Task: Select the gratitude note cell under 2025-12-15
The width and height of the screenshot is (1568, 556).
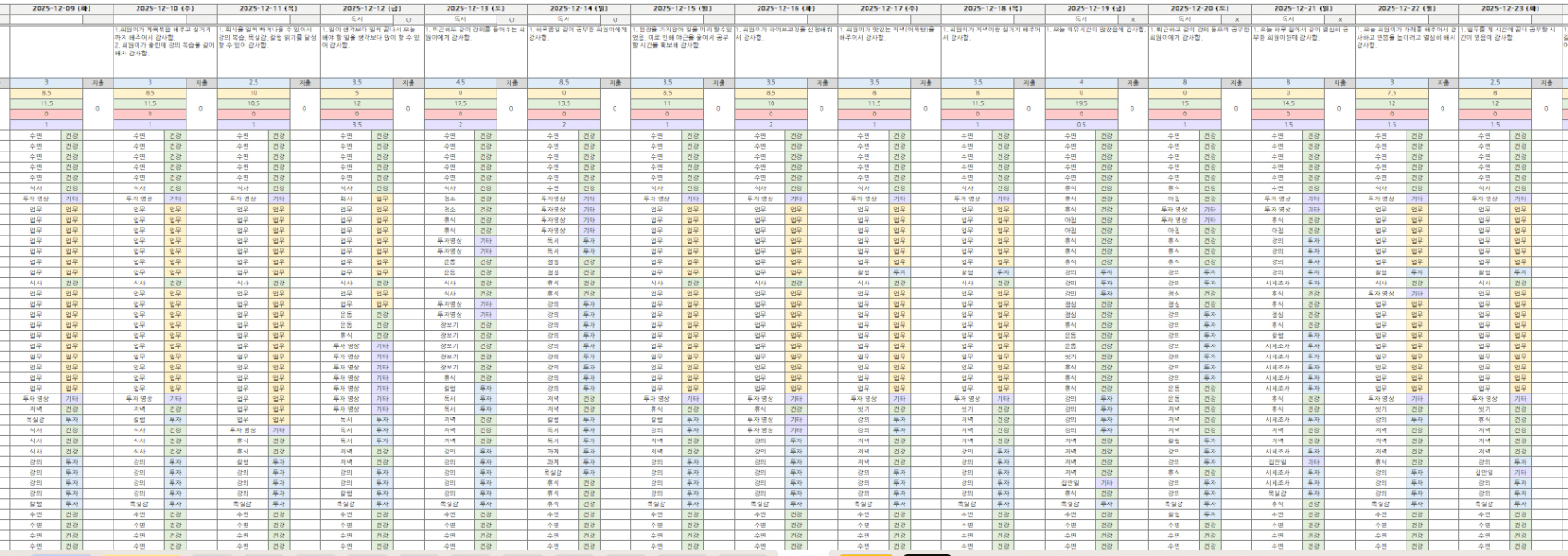Action: point(683,51)
